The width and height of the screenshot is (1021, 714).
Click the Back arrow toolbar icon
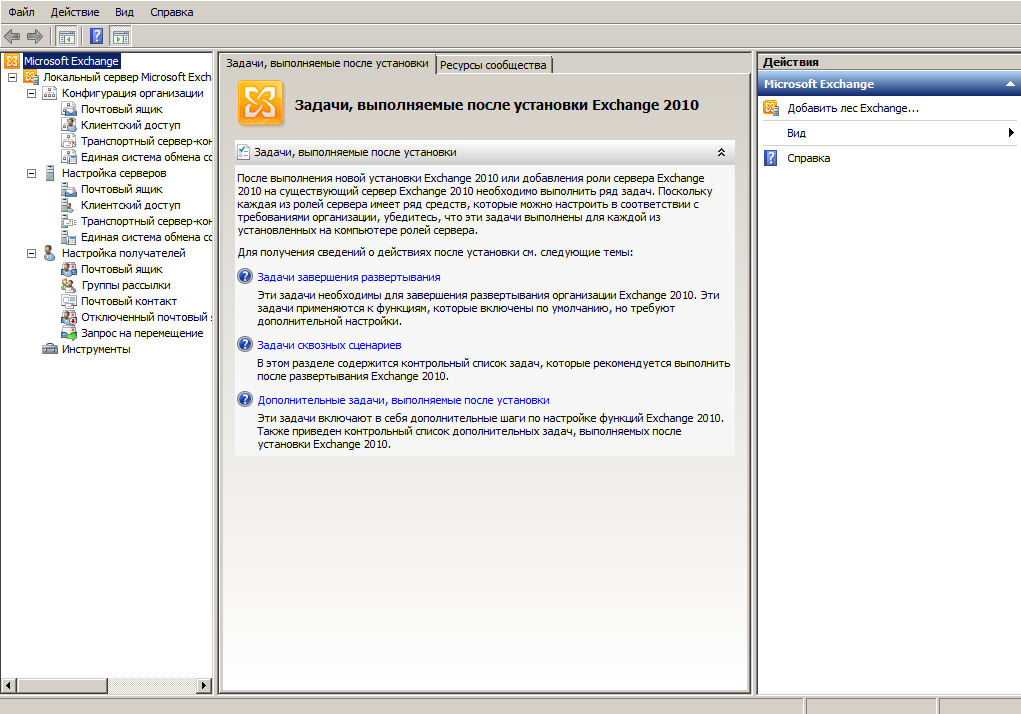click(x=12, y=36)
